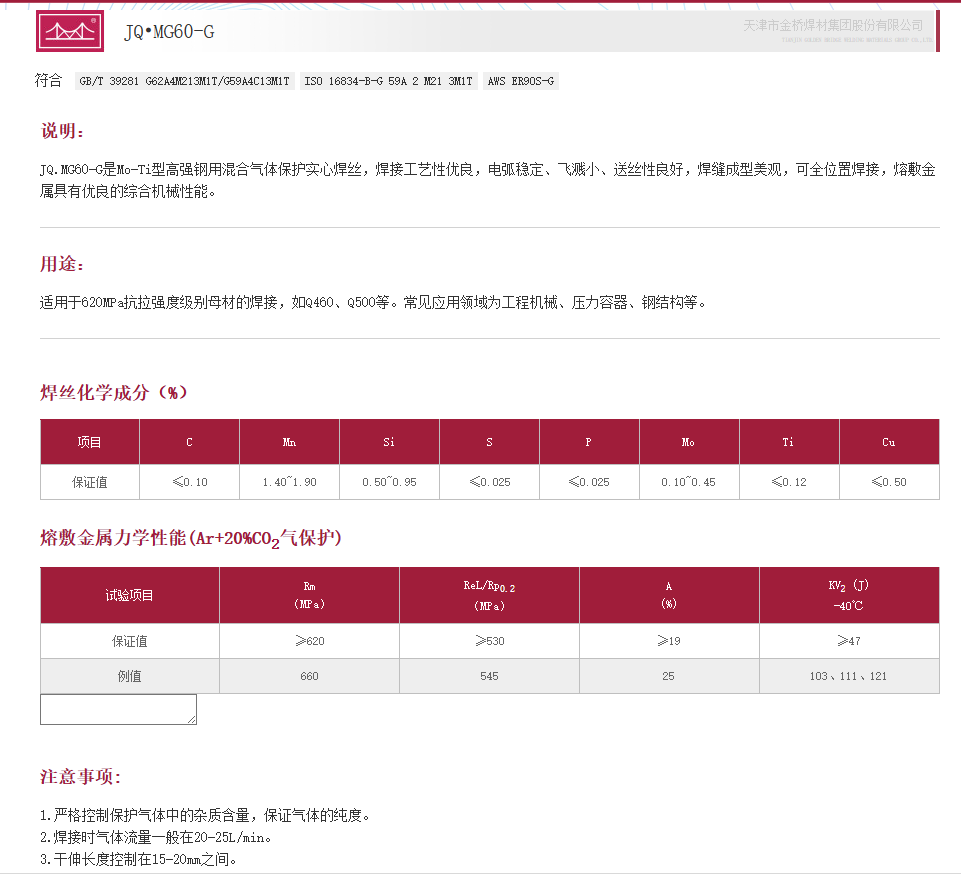Select the 焊丝化学成分 (%) heading
961x874 pixels.
point(114,392)
